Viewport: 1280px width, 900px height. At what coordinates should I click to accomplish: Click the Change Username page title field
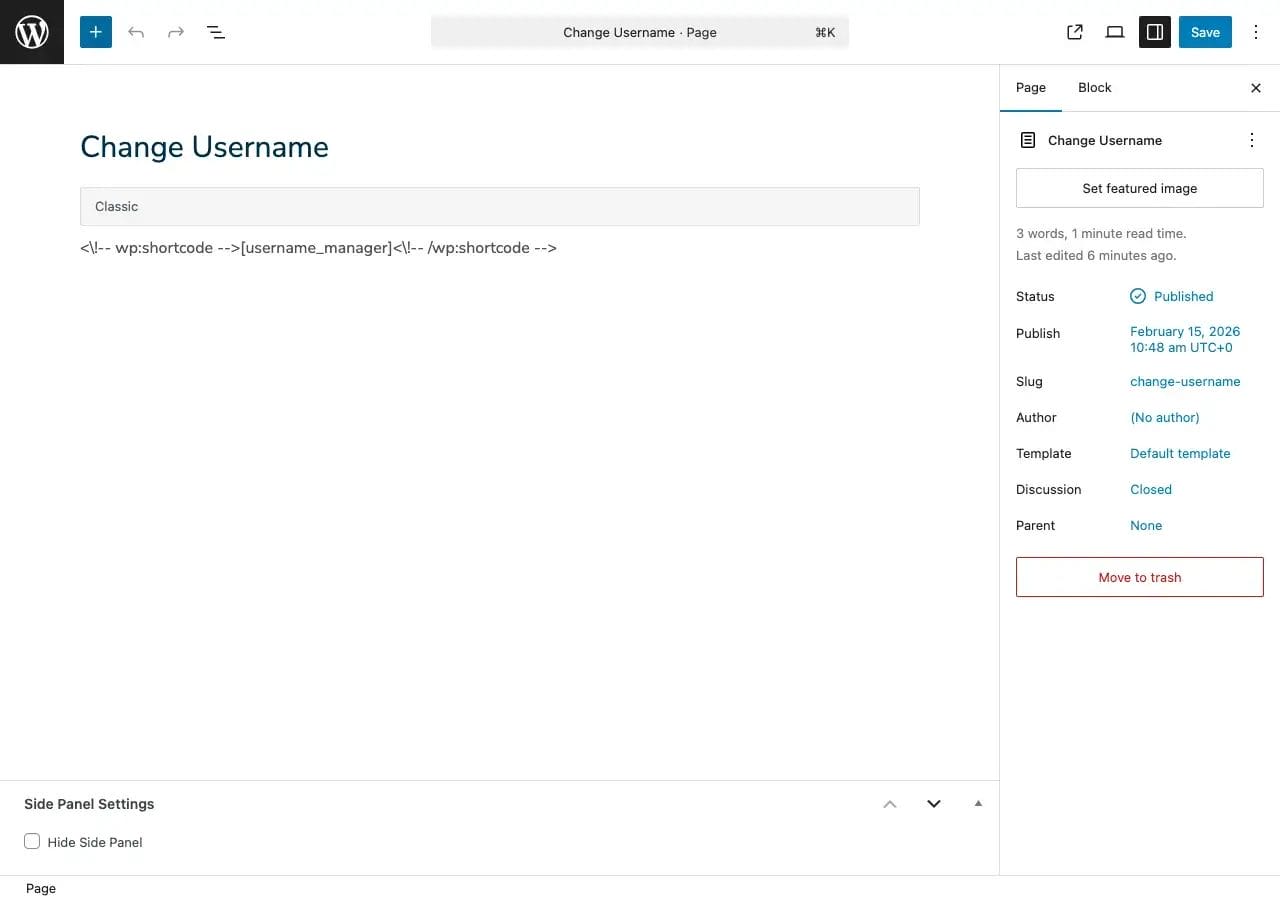[204, 147]
